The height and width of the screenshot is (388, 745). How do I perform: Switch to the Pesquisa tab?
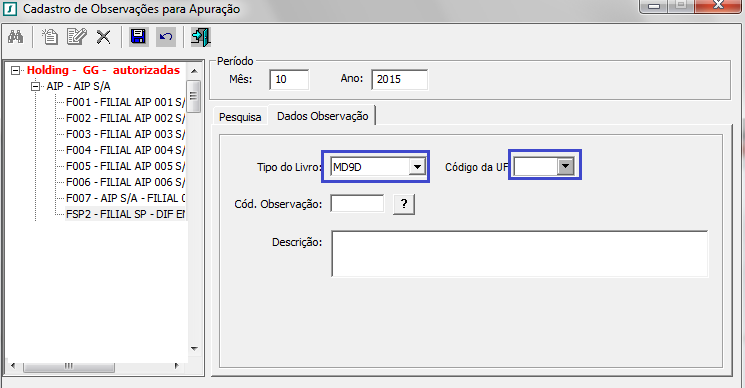pos(240,117)
